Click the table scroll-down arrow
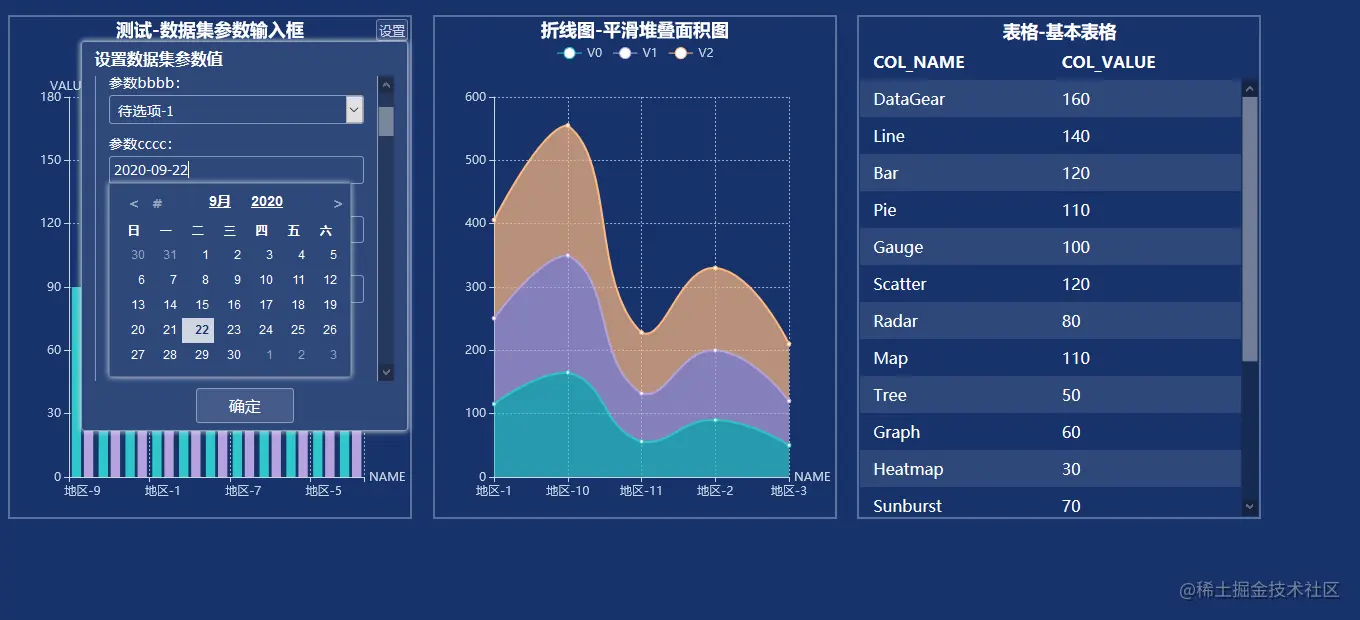Image resolution: width=1360 pixels, height=620 pixels. point(1250,508)
